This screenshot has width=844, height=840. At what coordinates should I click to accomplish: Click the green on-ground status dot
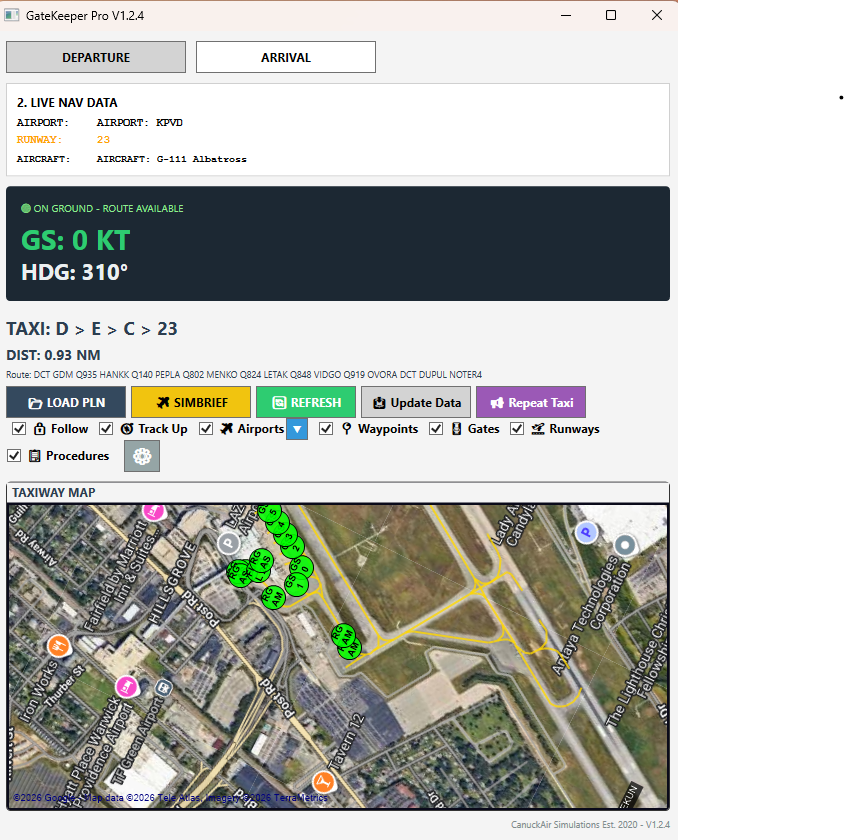(26, 208)
